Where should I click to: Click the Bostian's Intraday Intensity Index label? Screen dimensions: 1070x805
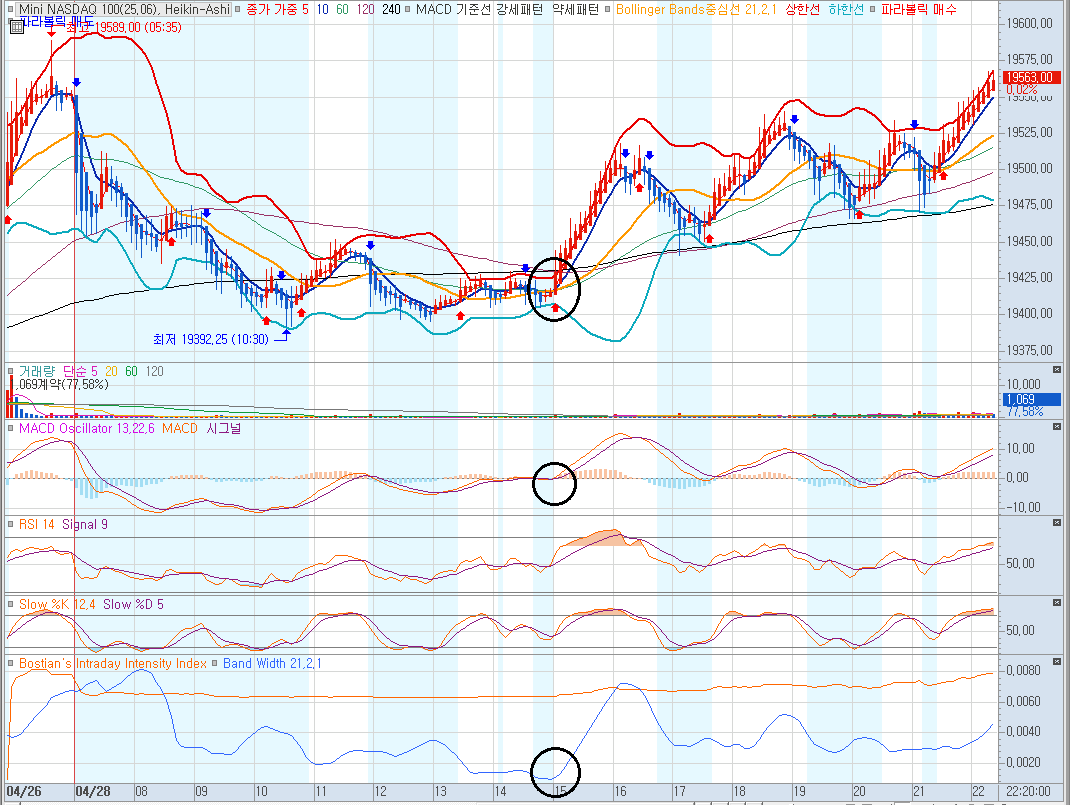point(113,663)
